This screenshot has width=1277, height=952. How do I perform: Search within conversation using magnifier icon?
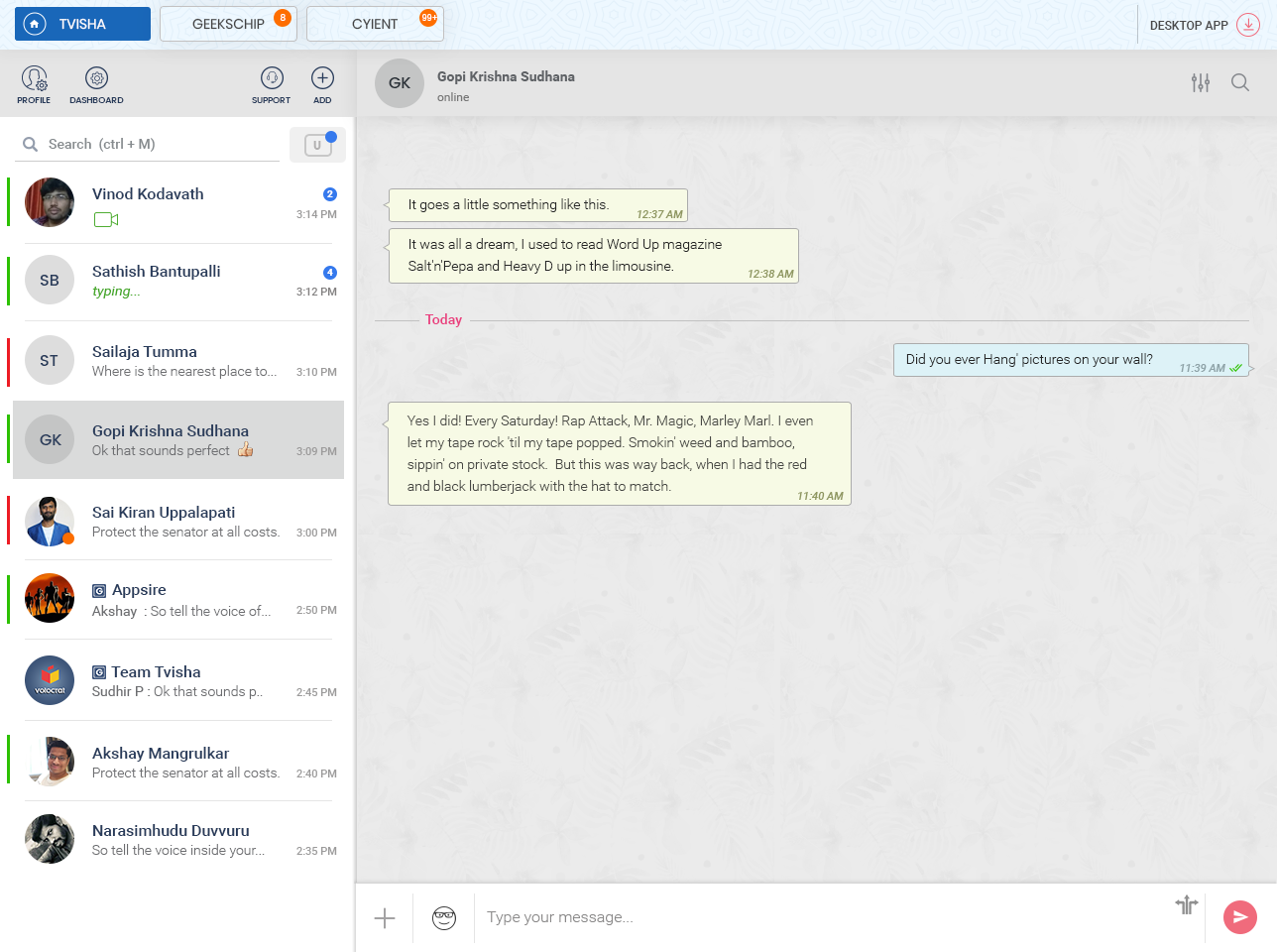[1240, 82]
